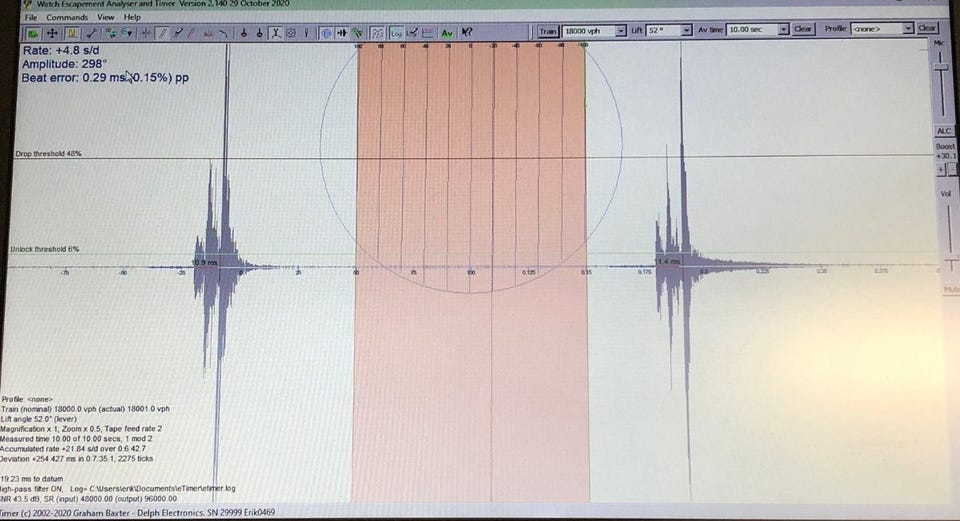Click the Beat error 0.29 ms readout
This screenshot has height=521, width=960.
pos(105,78)
